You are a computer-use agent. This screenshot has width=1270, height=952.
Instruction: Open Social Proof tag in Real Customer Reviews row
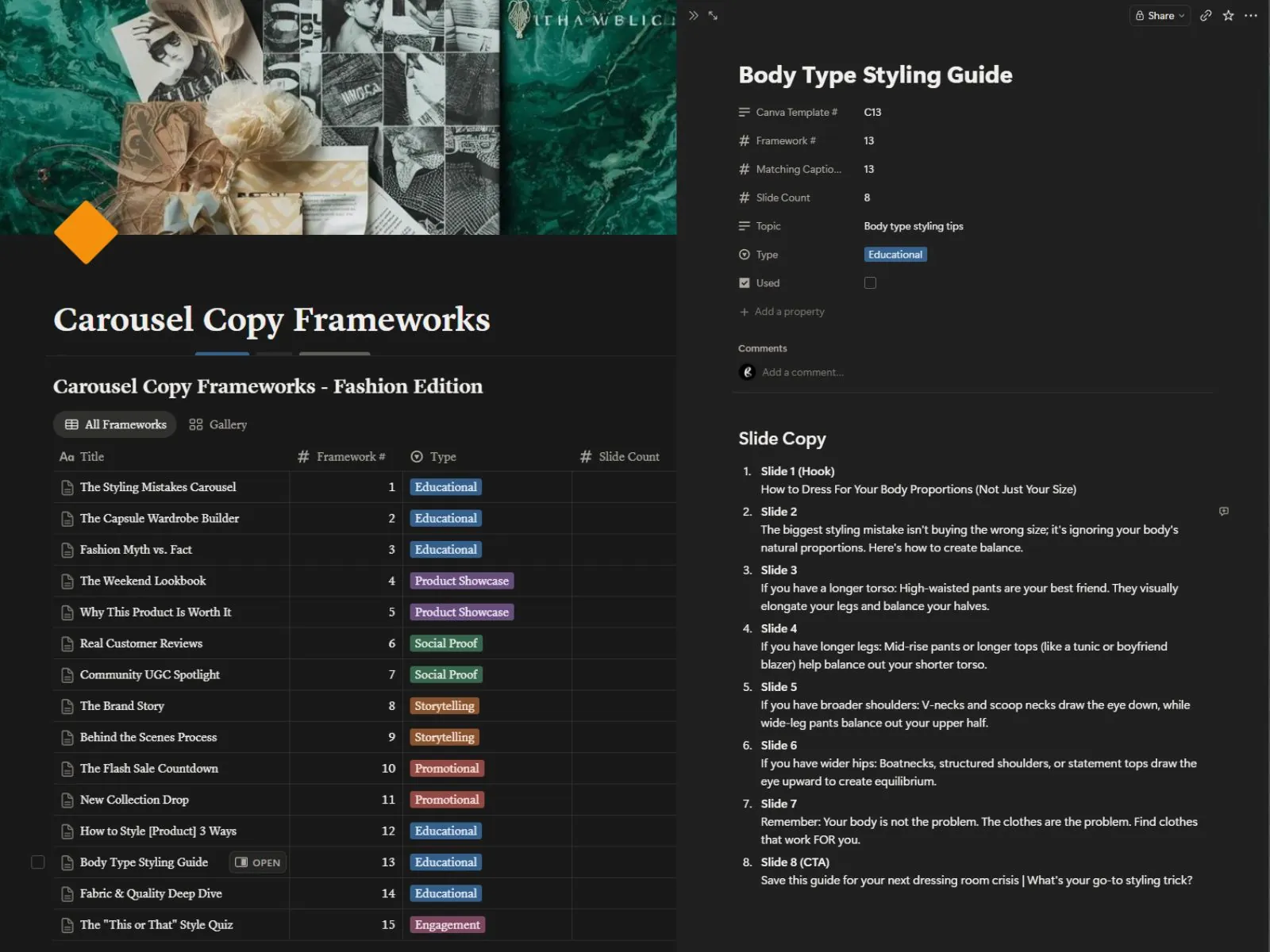coord(446,643)
